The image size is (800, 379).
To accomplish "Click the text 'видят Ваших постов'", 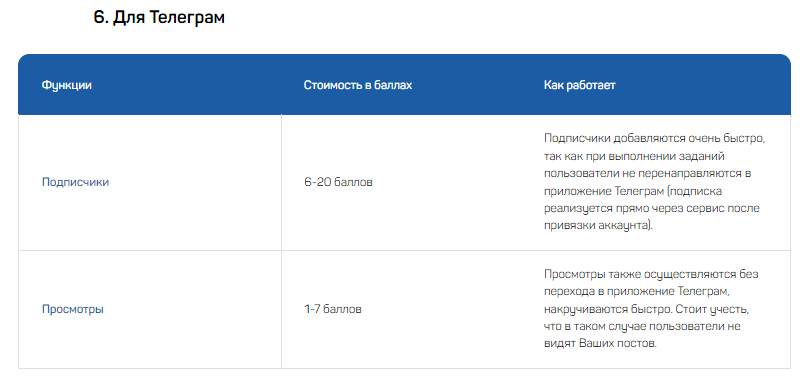I will [x=598, y=344].
